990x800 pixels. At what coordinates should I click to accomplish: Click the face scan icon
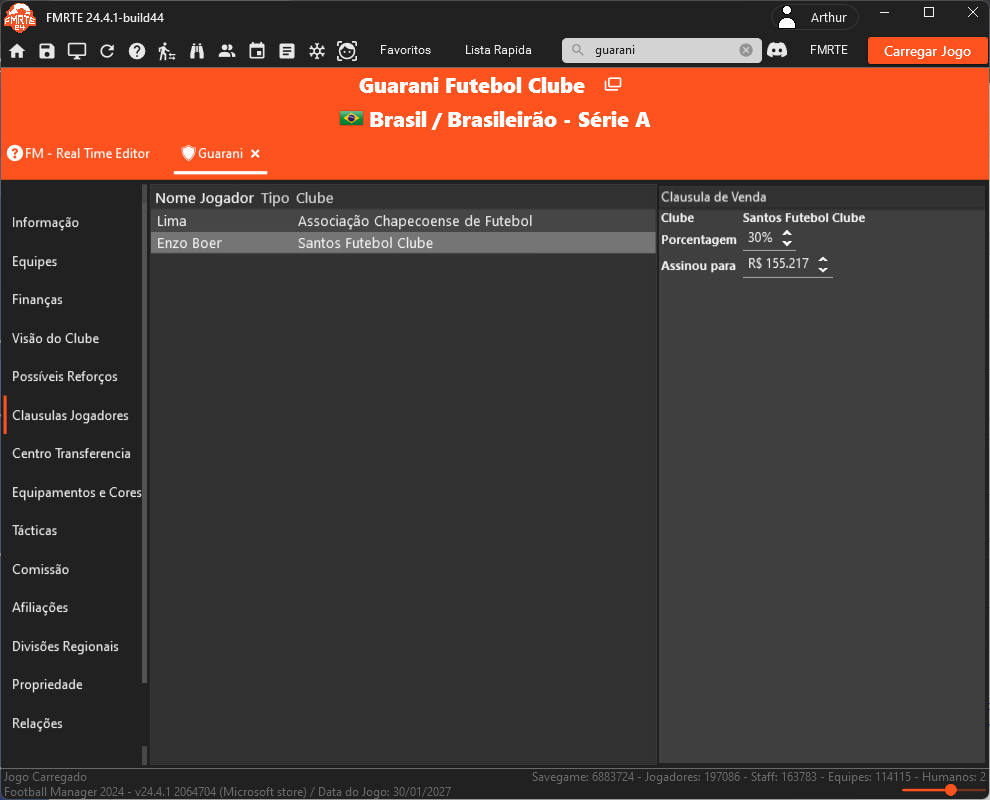tap(347, 51)
